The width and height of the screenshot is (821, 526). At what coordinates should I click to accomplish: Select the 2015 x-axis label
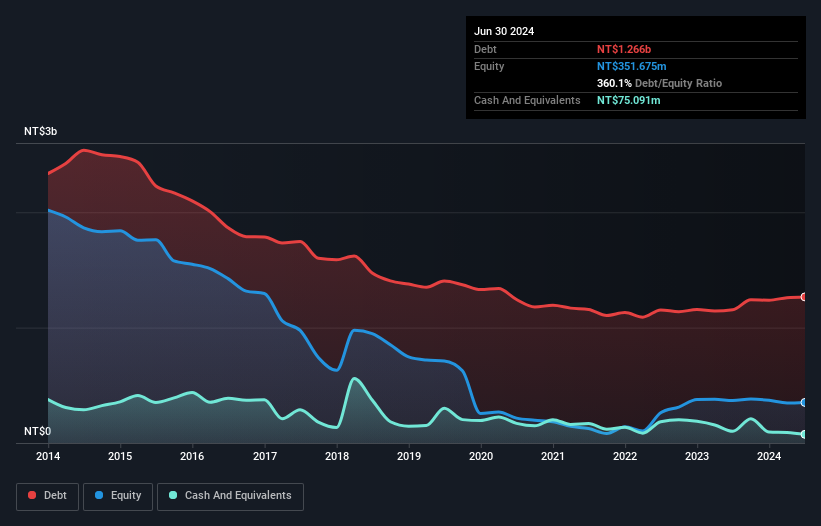(x=120, y=456)
